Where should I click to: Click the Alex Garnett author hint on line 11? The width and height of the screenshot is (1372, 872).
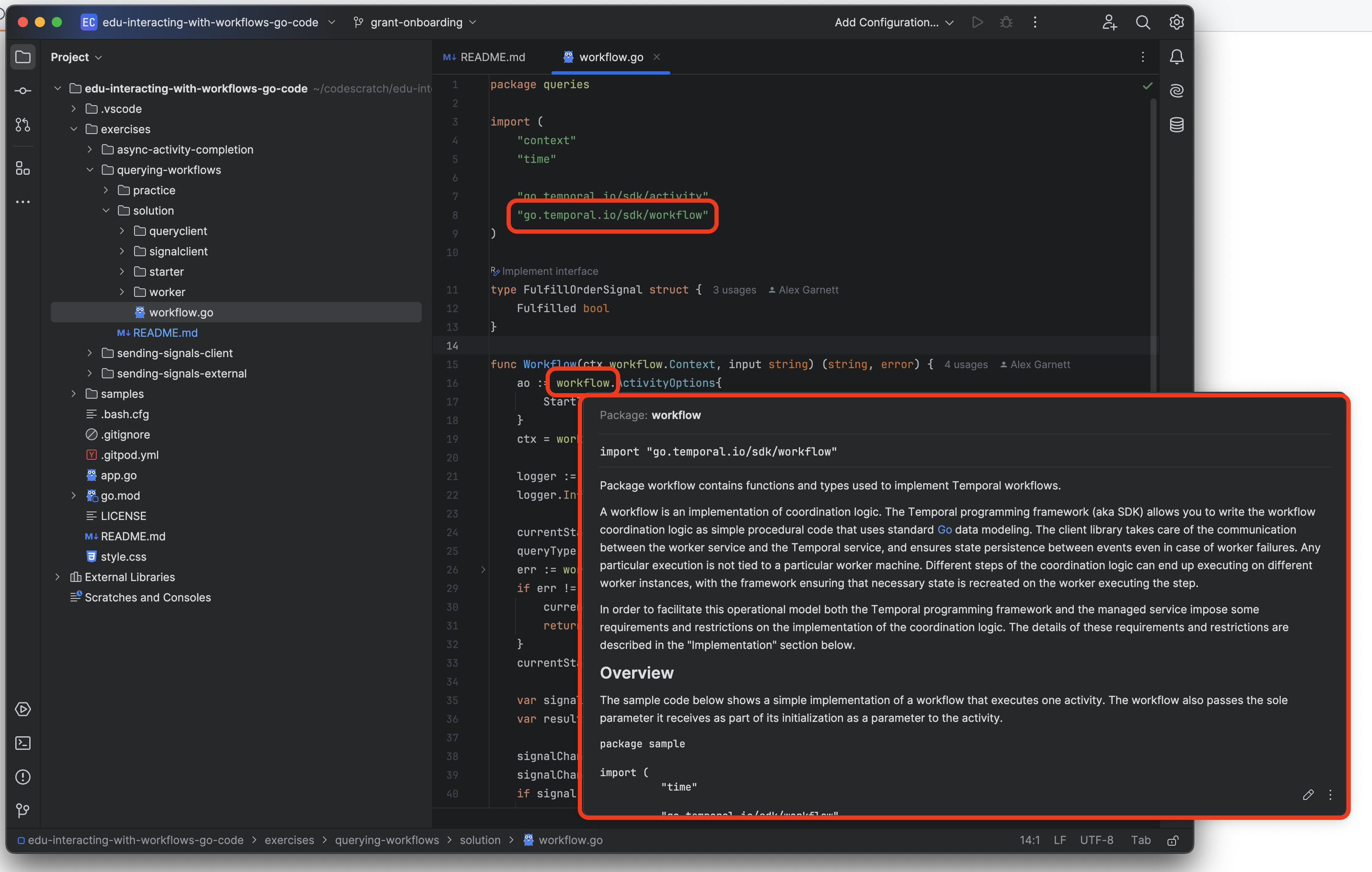coord(804,290)
